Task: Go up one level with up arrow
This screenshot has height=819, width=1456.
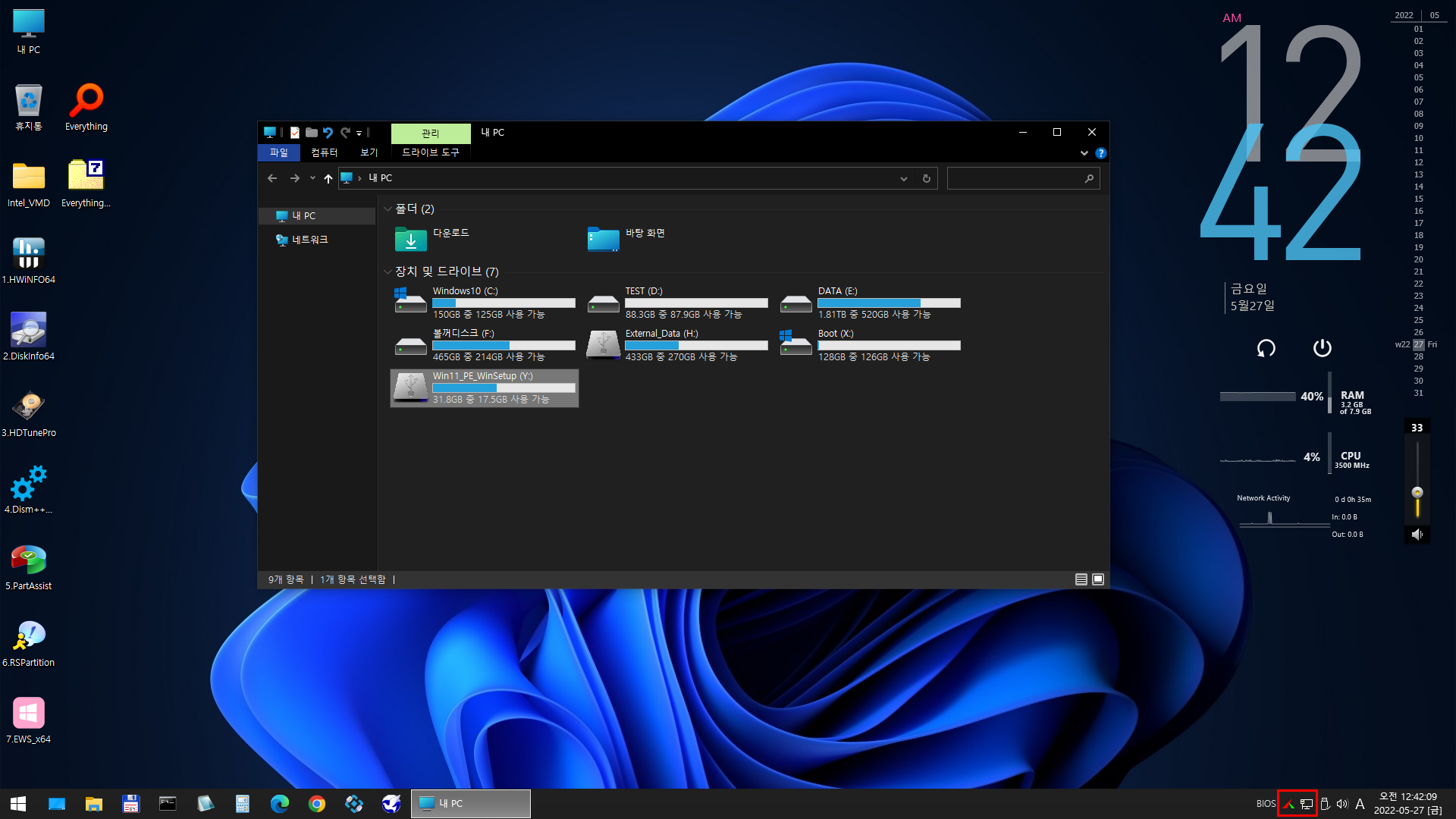Action: (328, 178)
